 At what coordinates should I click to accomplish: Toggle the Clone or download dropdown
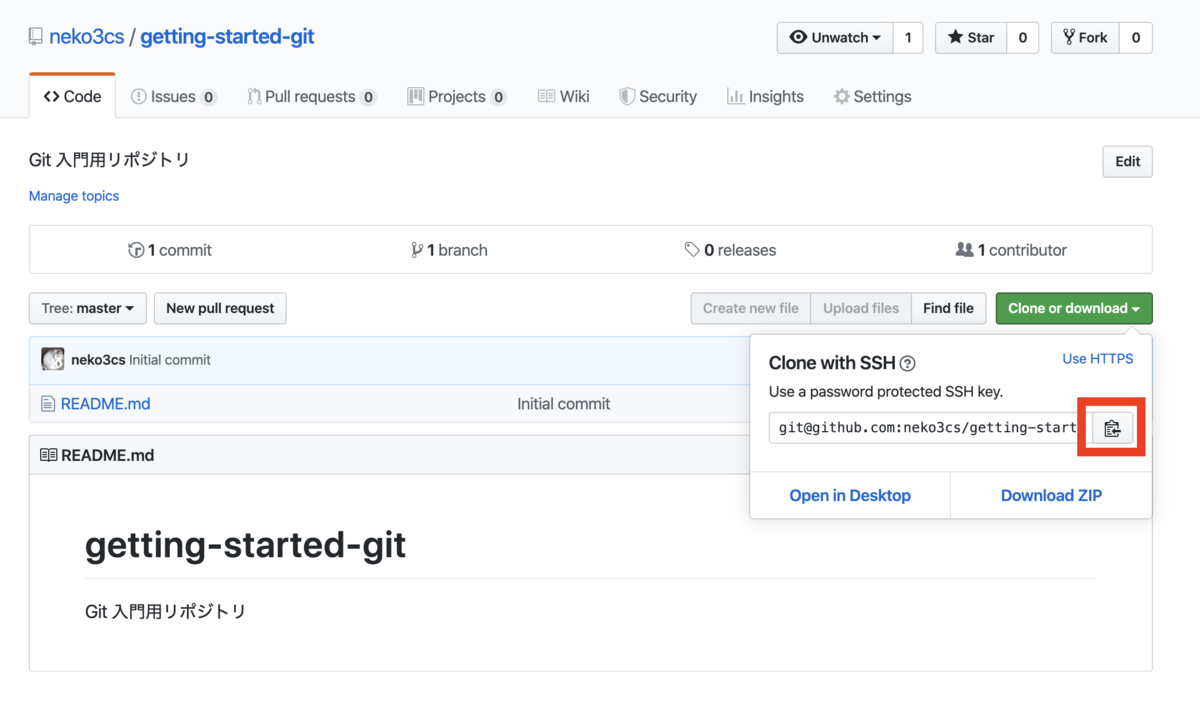pyautogui.click(x=1074, y=308)
